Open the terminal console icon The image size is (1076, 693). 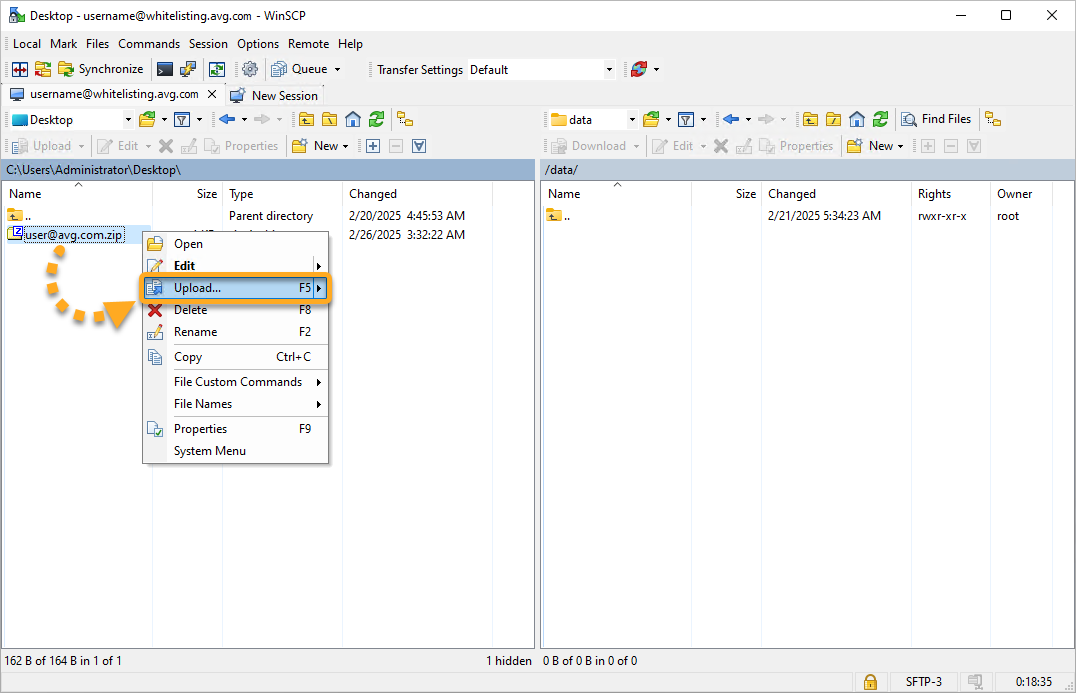[165, 69]
